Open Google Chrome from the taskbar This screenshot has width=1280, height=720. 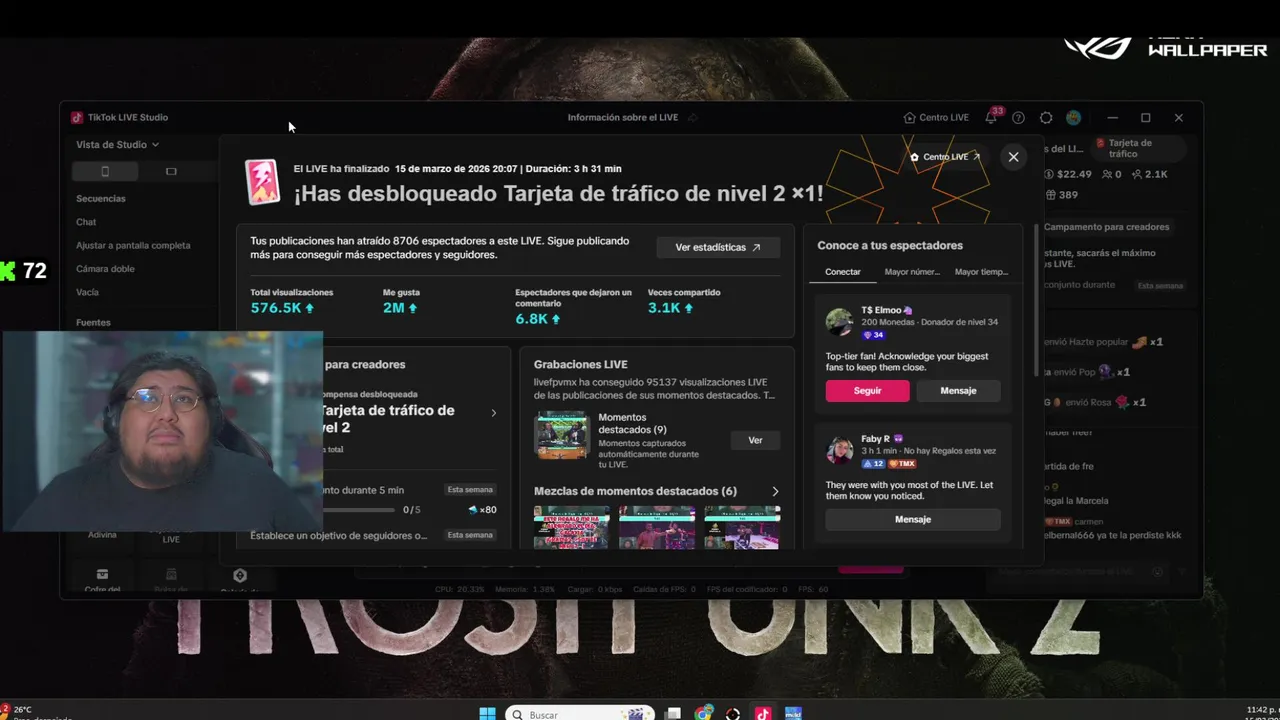pos(704,713)
